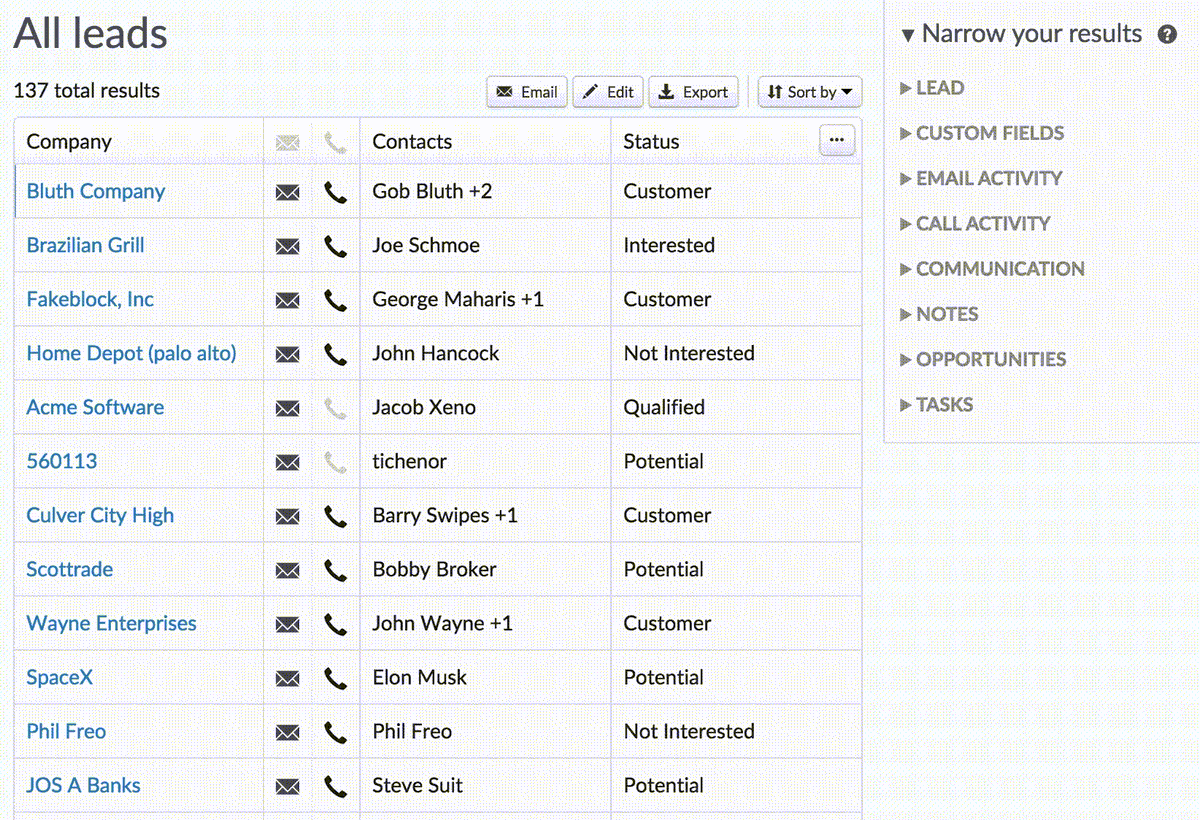1200x820 pixels.
Task: Email Bluth Company via envelope icon
Action: (x=287, y=192)
